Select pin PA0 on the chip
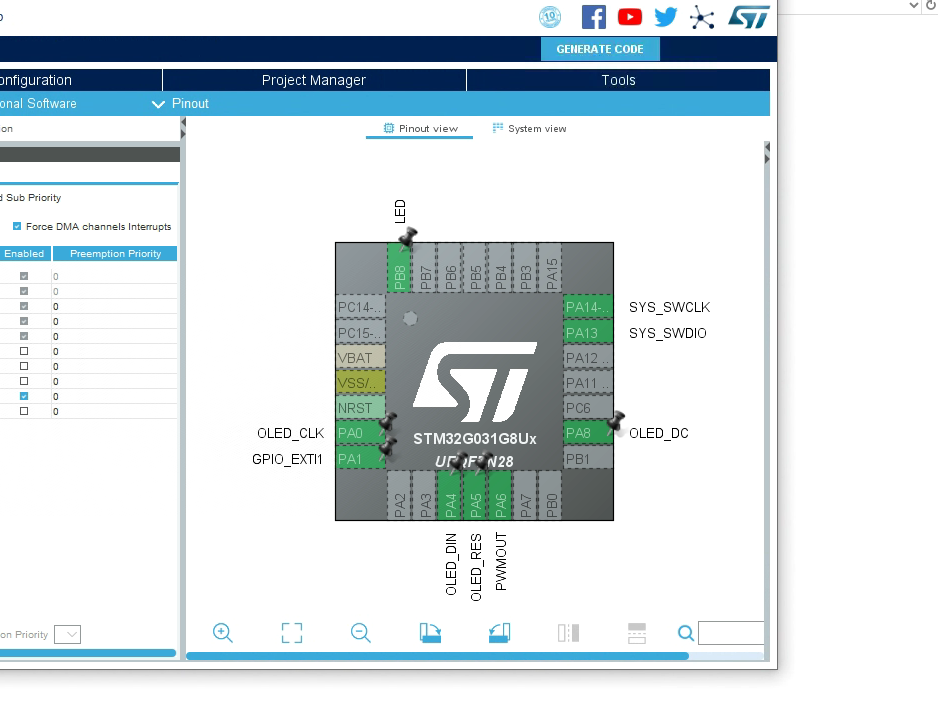Screen dimensions: 938x717 pos(360,433)
